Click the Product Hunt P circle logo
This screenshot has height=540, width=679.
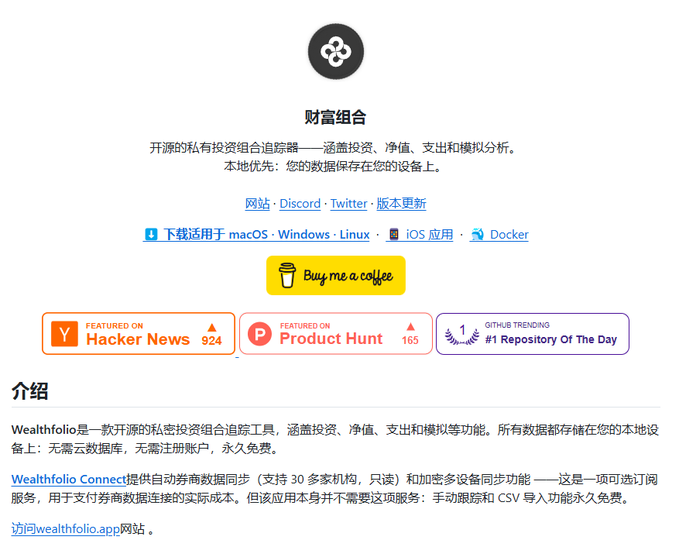(x=260, y=334)
